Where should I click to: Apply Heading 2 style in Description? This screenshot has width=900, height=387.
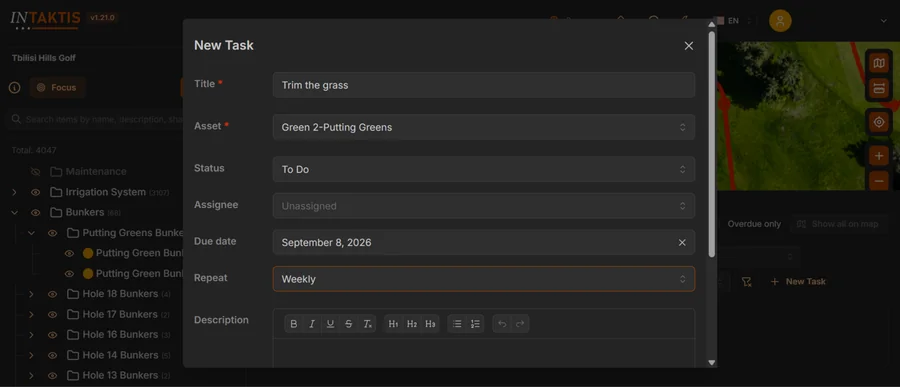click(412, 324)
